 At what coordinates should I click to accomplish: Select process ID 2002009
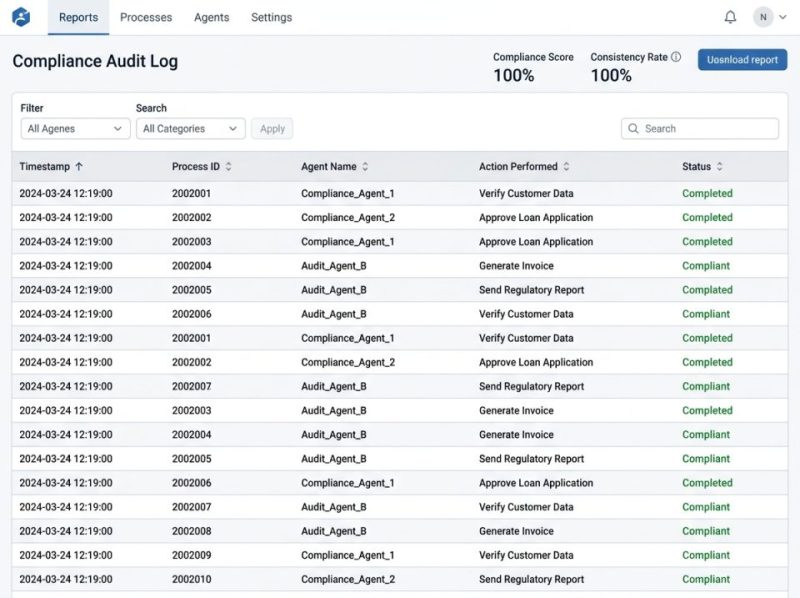[x=191, y=555]
